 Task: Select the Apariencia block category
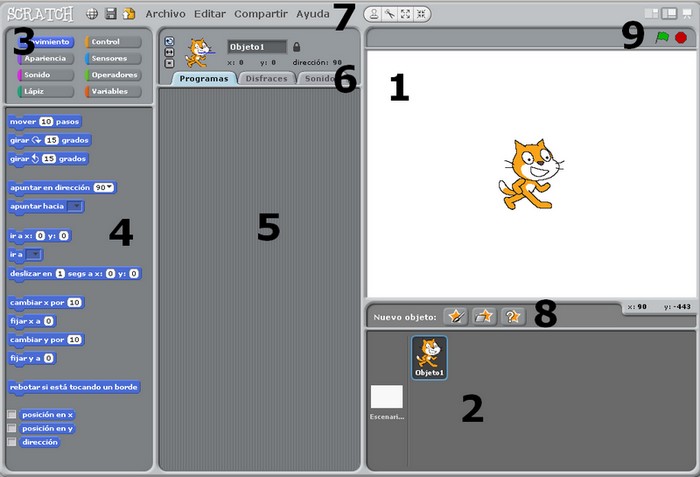tap(46, 58)
